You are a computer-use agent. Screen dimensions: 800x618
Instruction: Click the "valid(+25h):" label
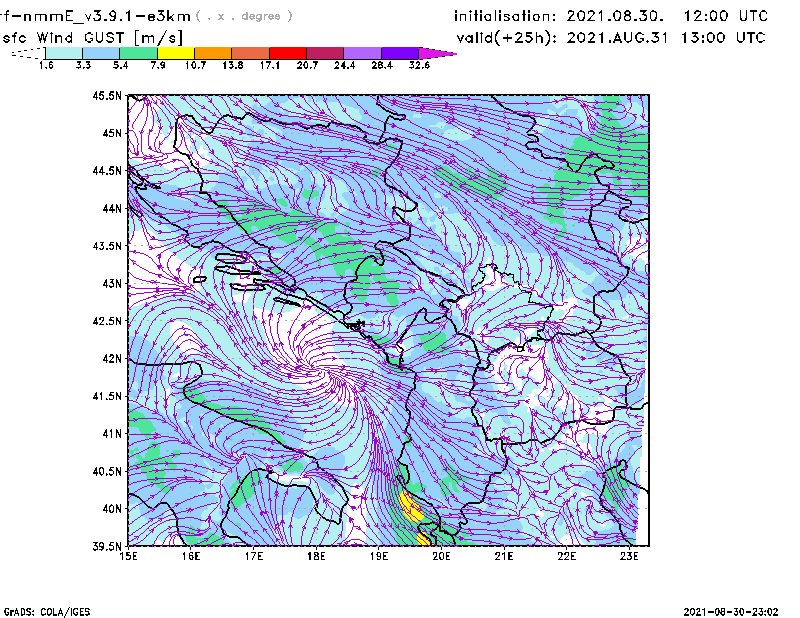coord(507,38)
